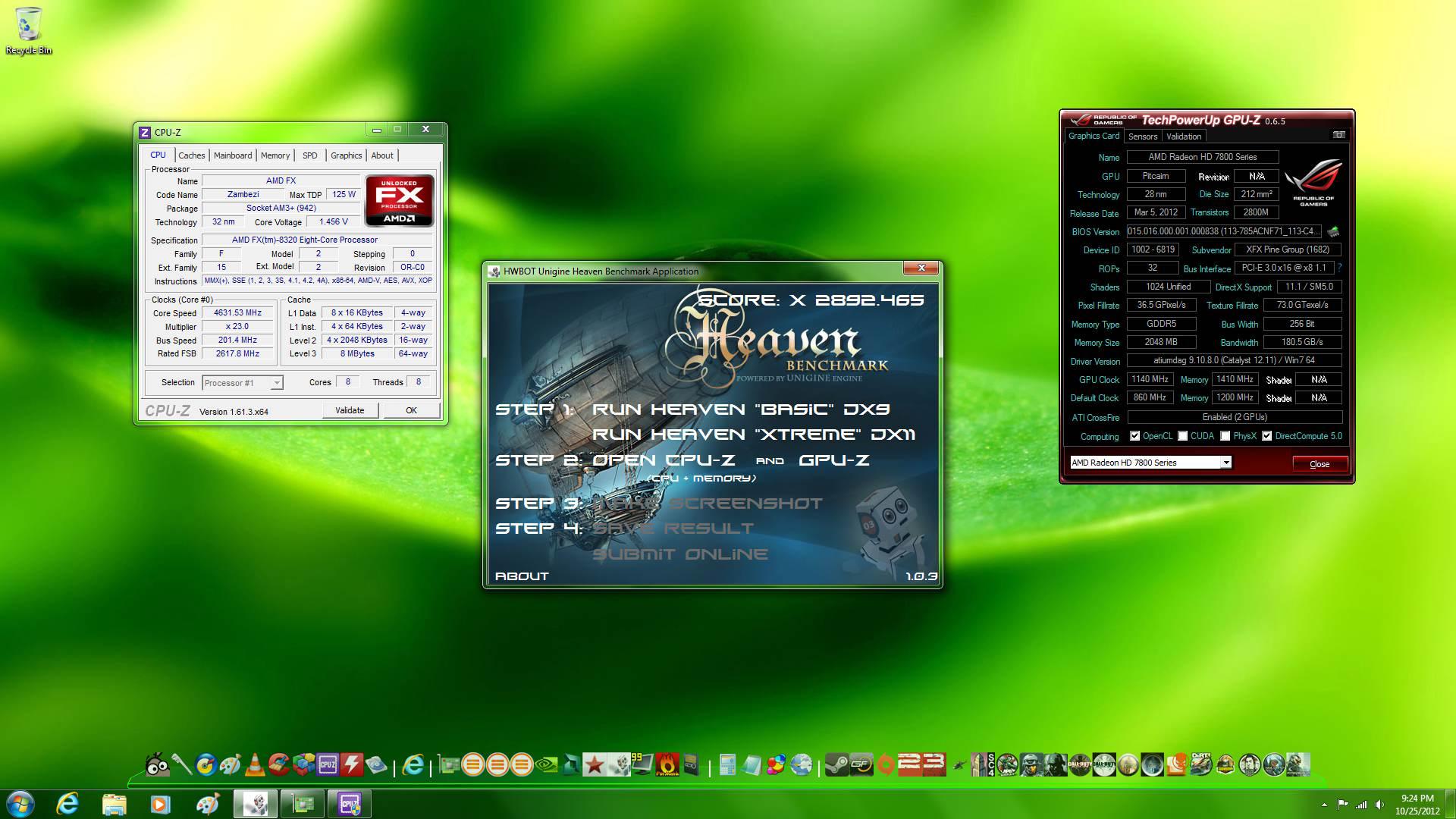
Task: Click the Save Result option in Heaven step 4
Action: point(673,529)
